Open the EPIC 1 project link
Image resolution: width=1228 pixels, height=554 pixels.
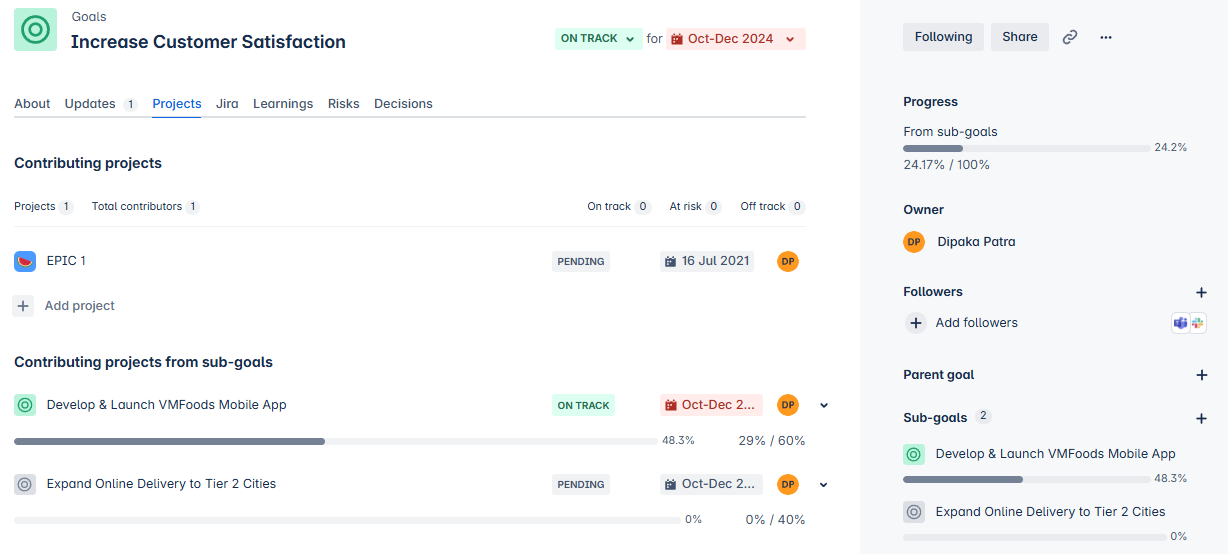point(66,261)
